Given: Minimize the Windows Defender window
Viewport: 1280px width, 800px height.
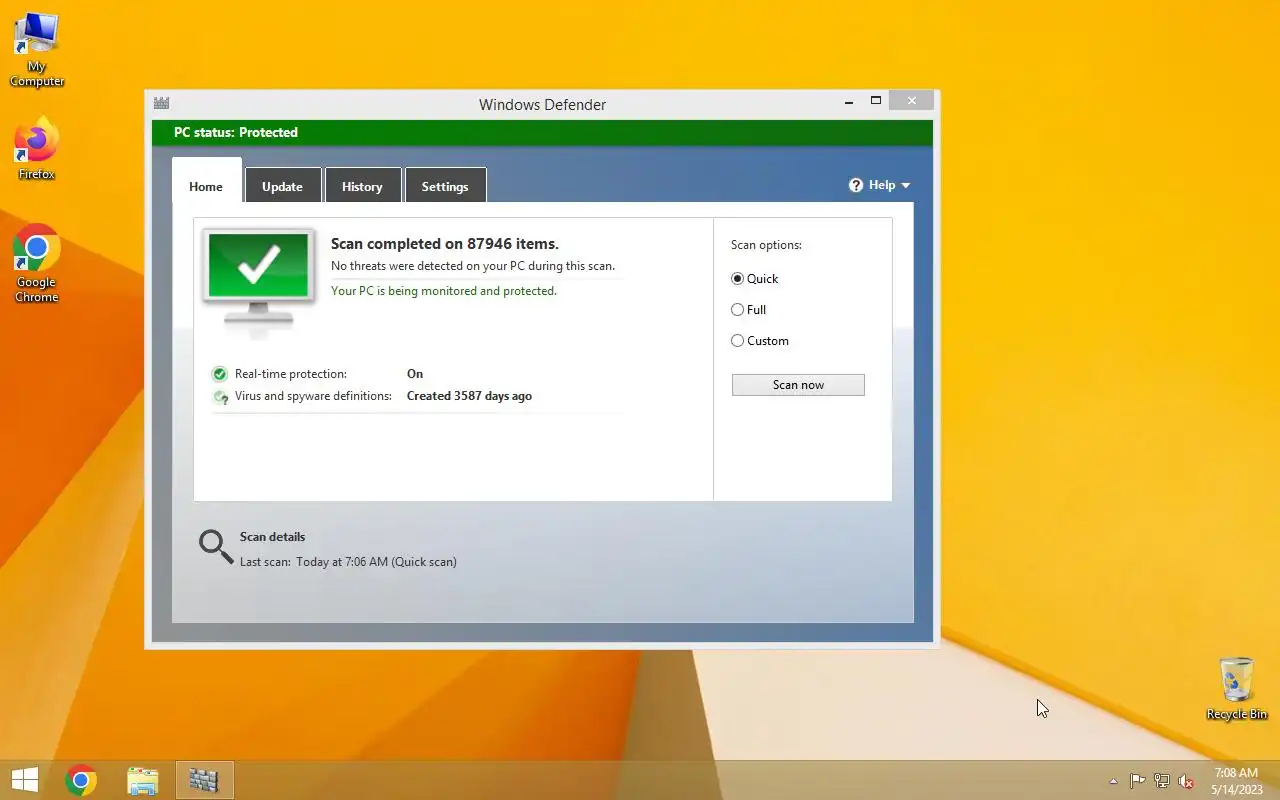Looking at the screenshot, I should (x=849, y=101).
